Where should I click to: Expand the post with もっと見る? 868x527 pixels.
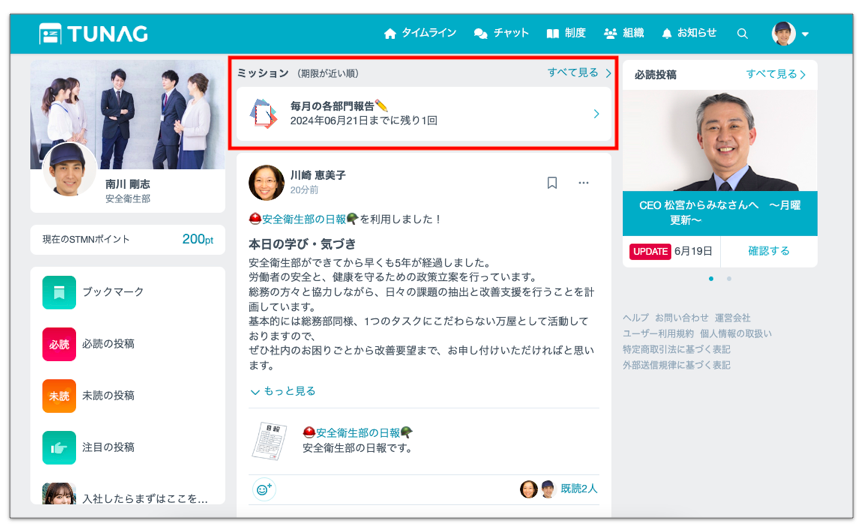(283, 391)
